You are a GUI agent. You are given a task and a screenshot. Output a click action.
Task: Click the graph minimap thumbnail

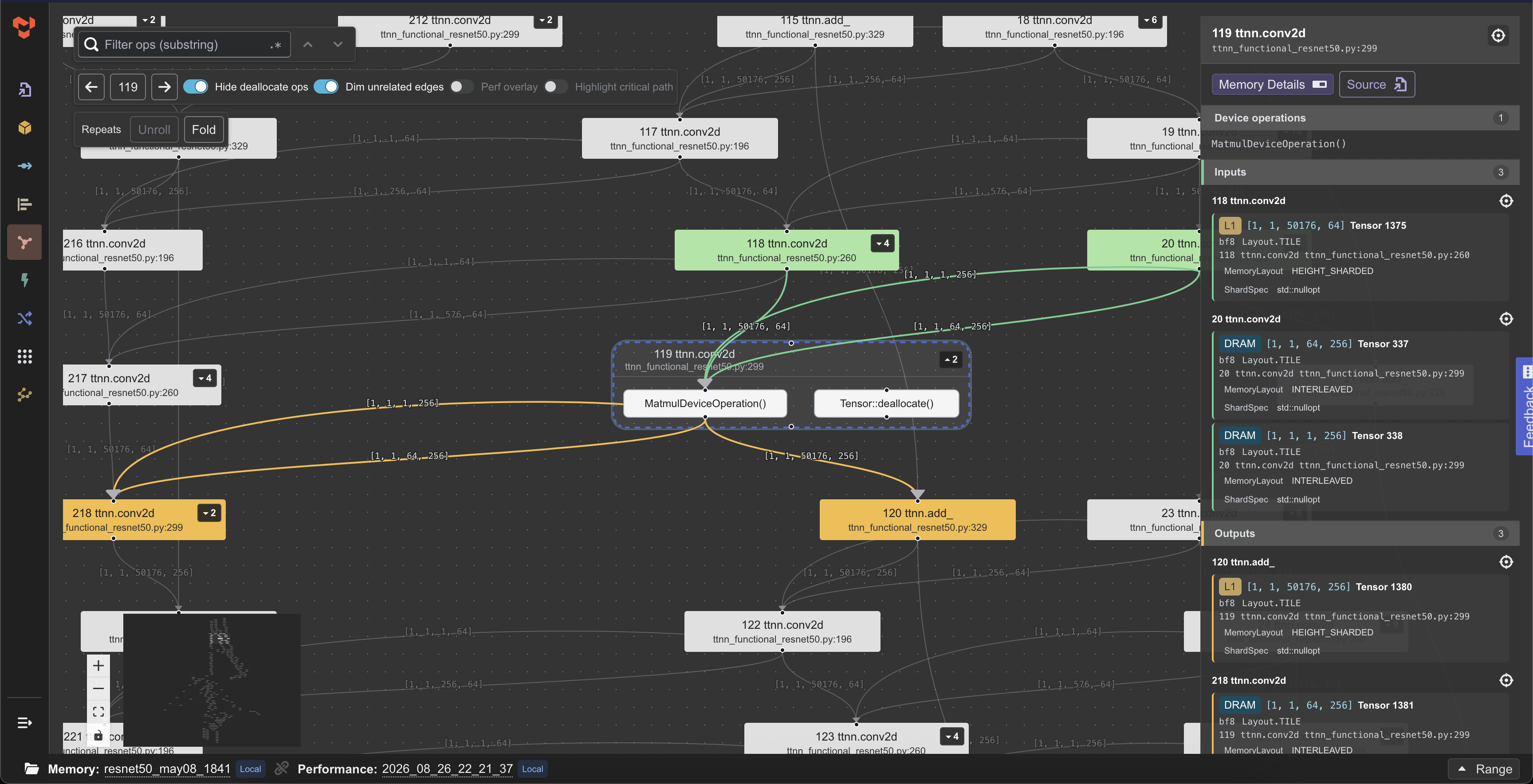pyautogui.click(x=211, y=680)
